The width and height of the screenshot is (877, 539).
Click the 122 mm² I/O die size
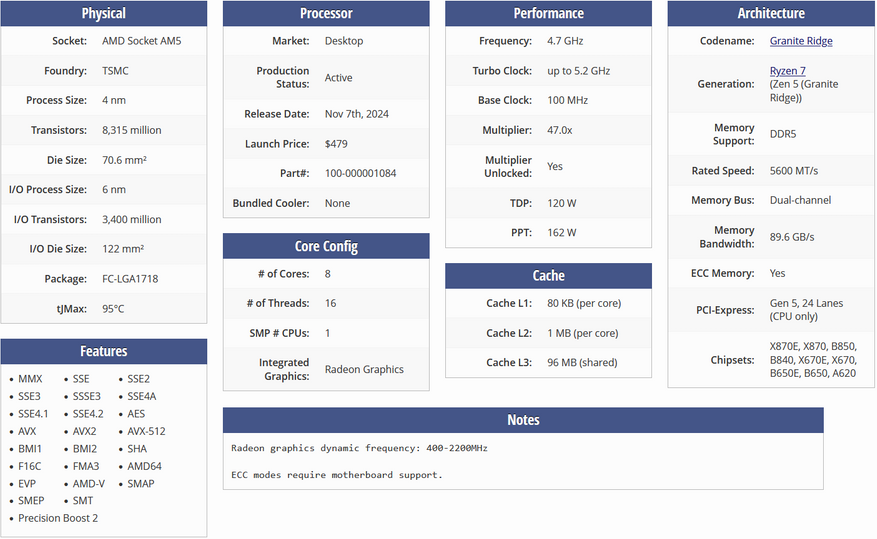coord(123,249)
